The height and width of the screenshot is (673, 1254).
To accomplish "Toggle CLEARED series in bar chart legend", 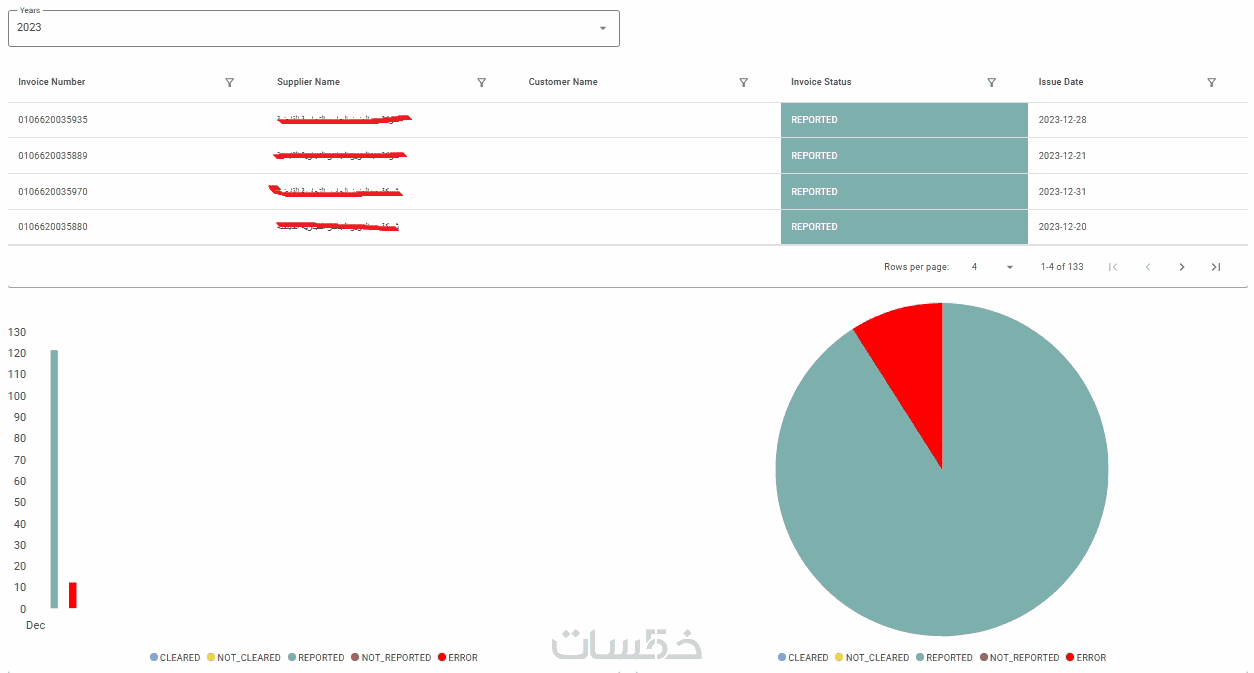I will [x=175, y=658].
